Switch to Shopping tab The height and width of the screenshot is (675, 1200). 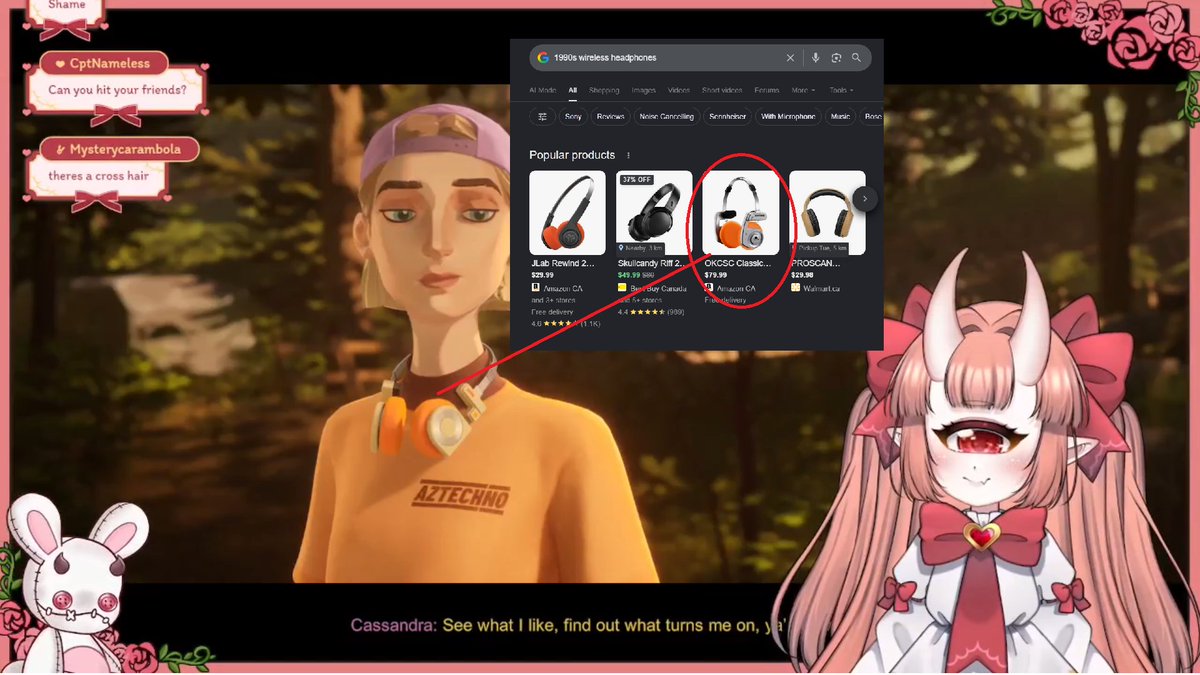click(x=604, y=90)
